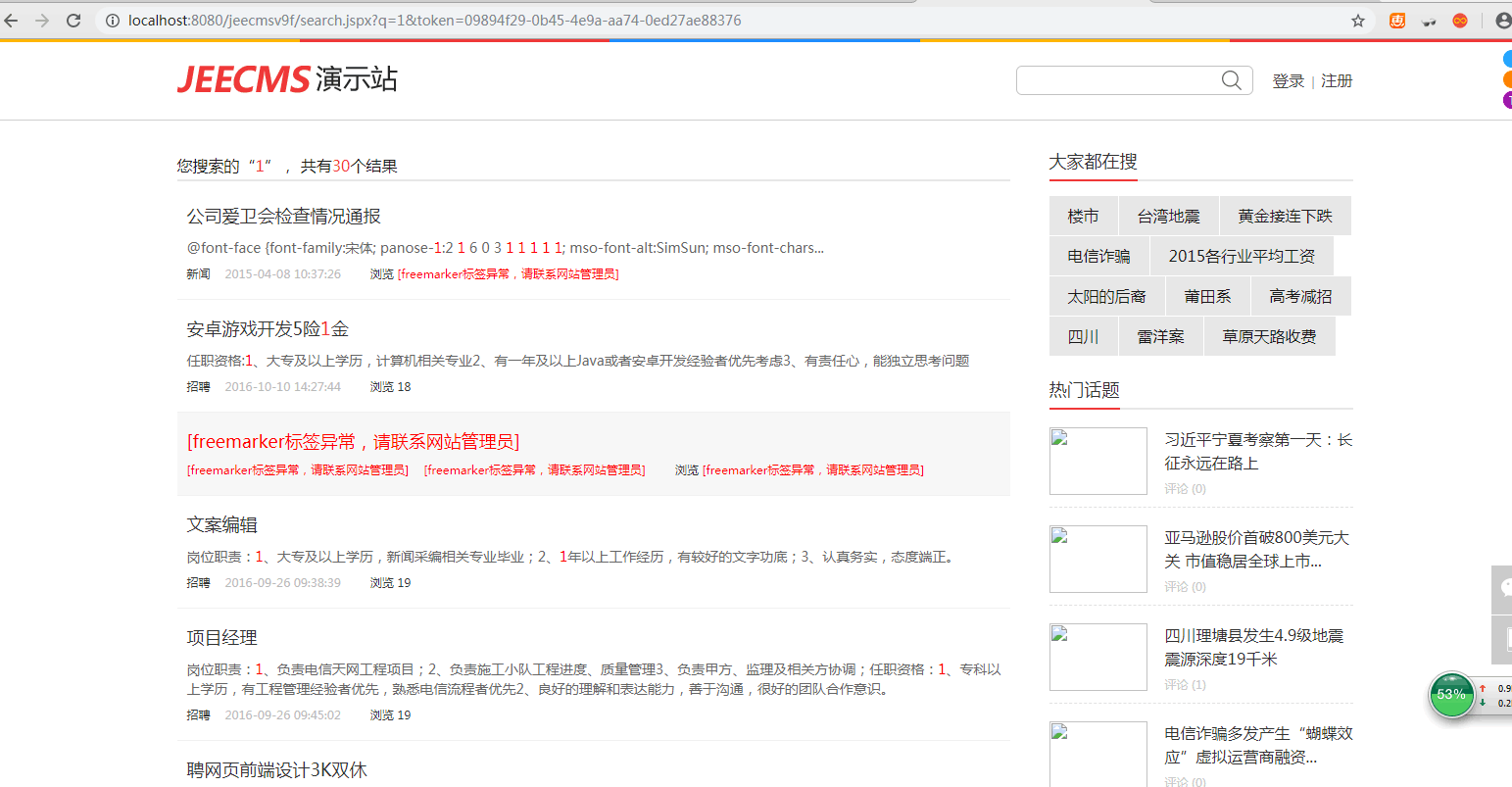The width and height of the screenshot is (1512, 787).
Task: Open the 公司爱卫会检查情况通报 result
Action: click(x=283, y=217)
